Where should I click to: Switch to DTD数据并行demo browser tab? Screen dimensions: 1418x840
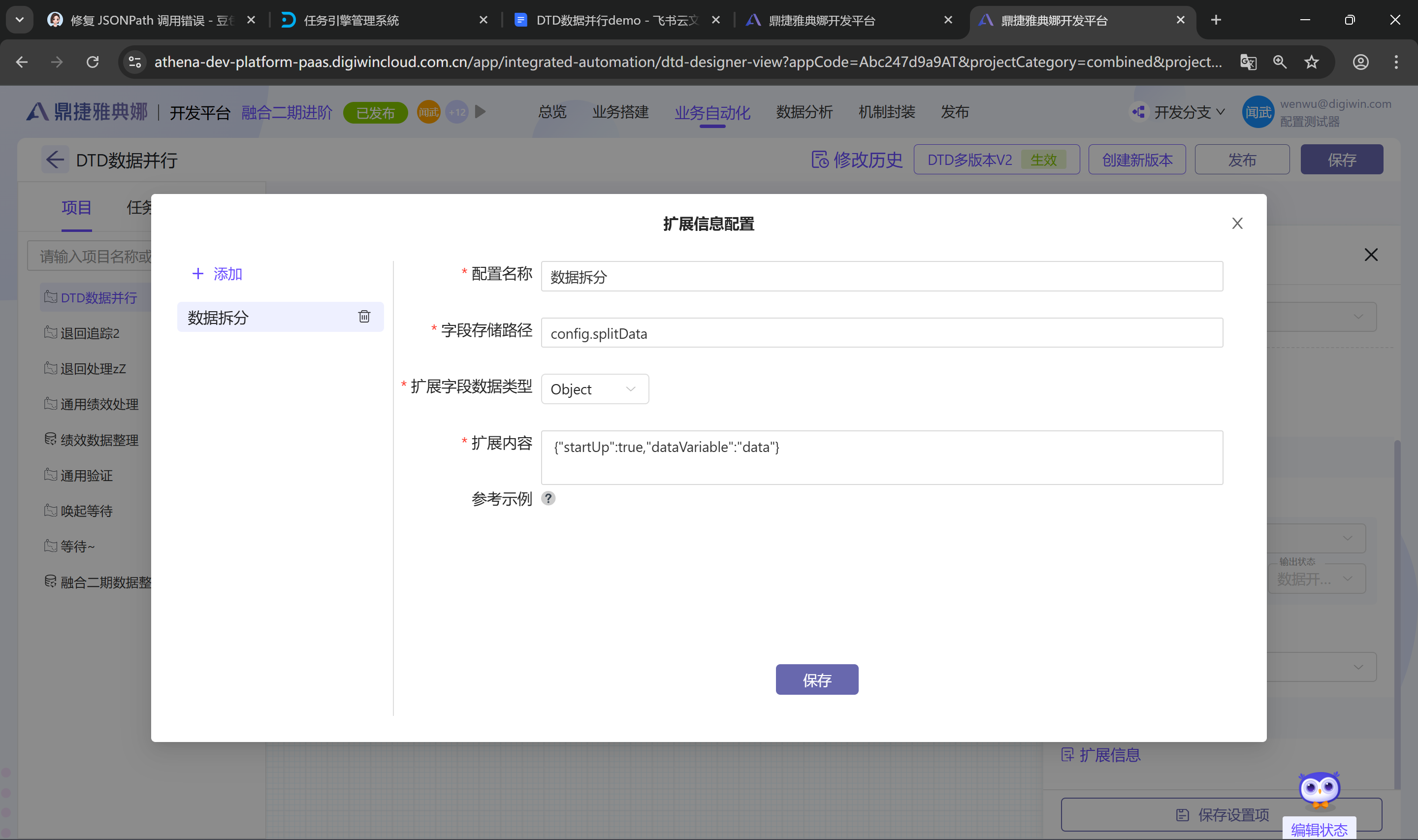point(617,20)
